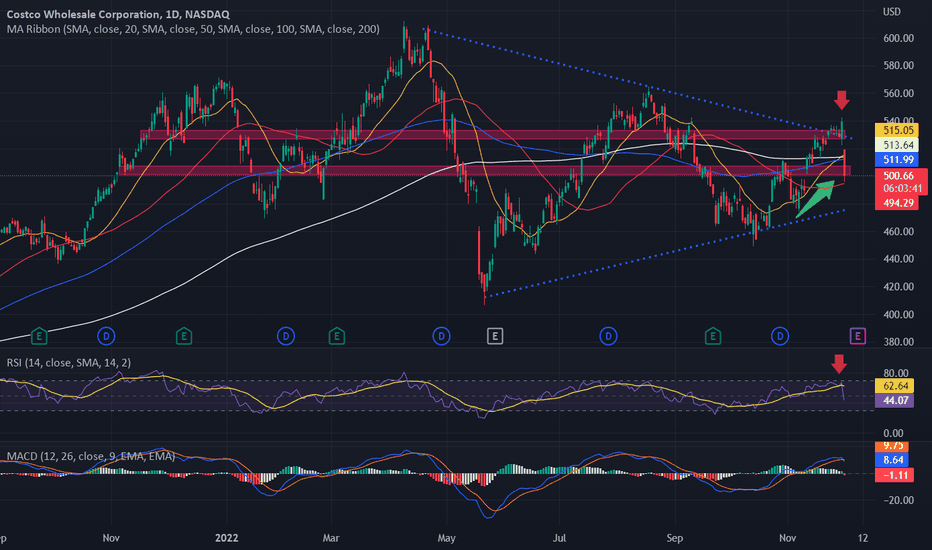
Task: Open the earnings marker from late September 2021
Action: point(39,337)
